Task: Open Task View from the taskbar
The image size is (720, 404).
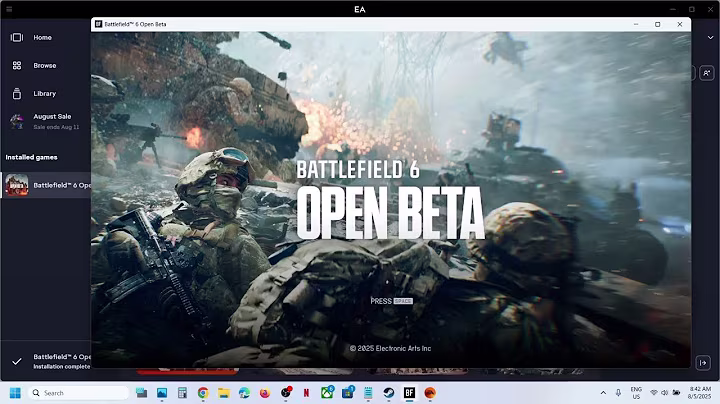Action: click(141, 393)
